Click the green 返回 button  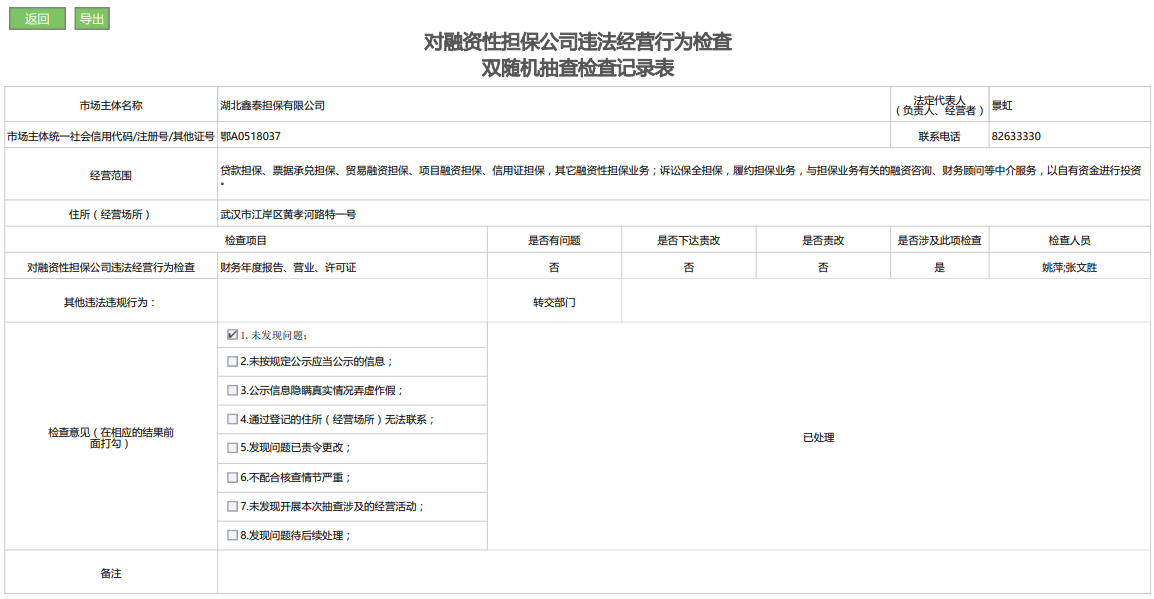37,18
